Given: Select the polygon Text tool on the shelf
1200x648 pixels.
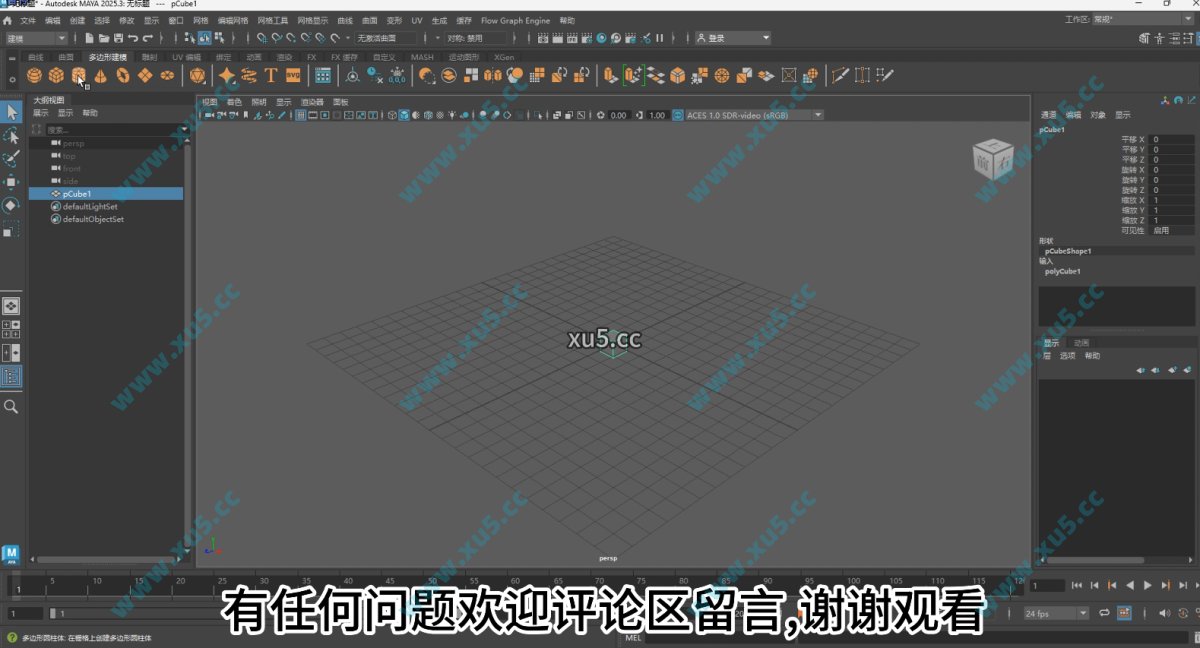Looking at the screenshot, I should 271,74.
